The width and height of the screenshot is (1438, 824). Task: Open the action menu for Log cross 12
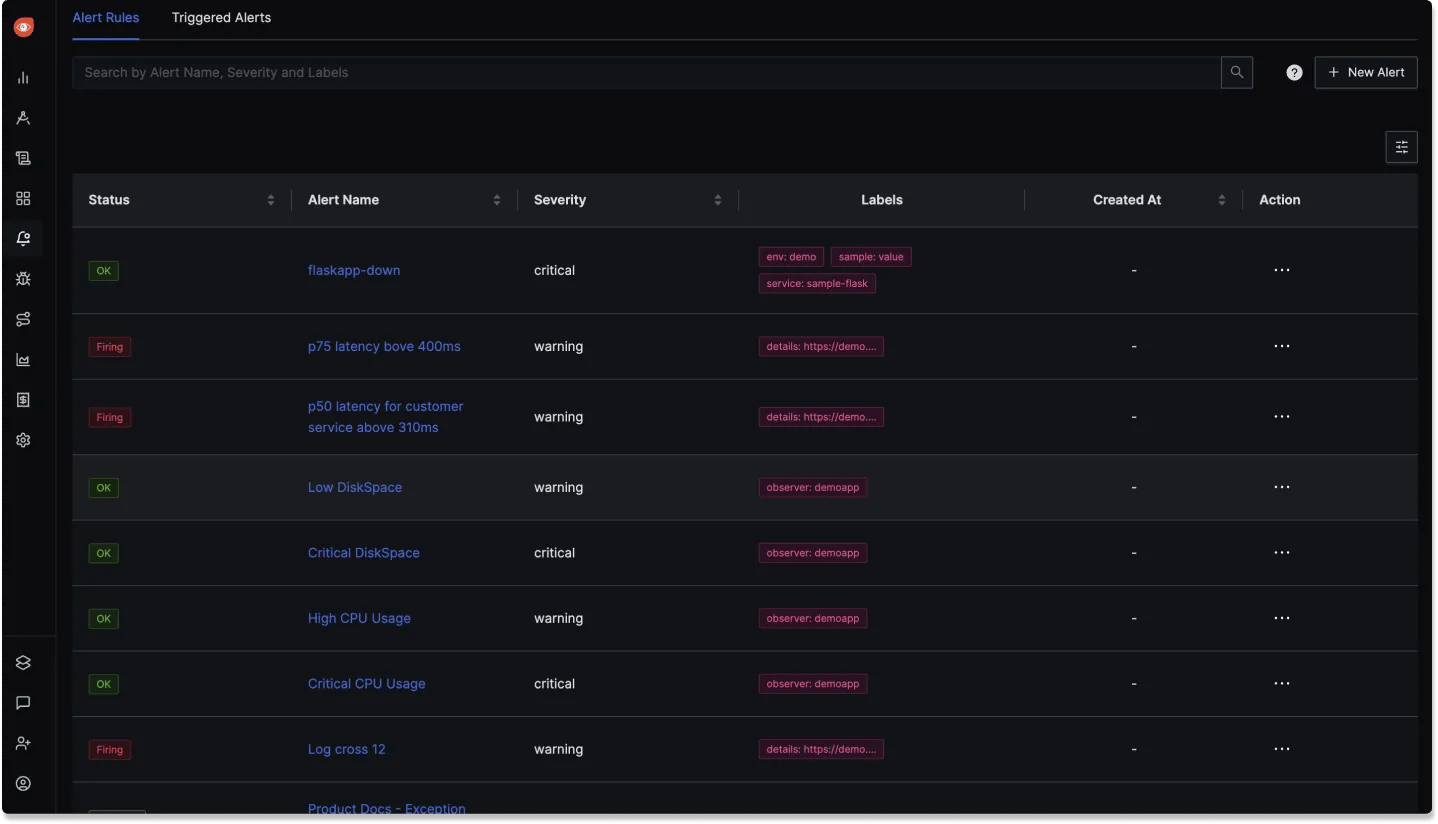tap(1282, 749)
